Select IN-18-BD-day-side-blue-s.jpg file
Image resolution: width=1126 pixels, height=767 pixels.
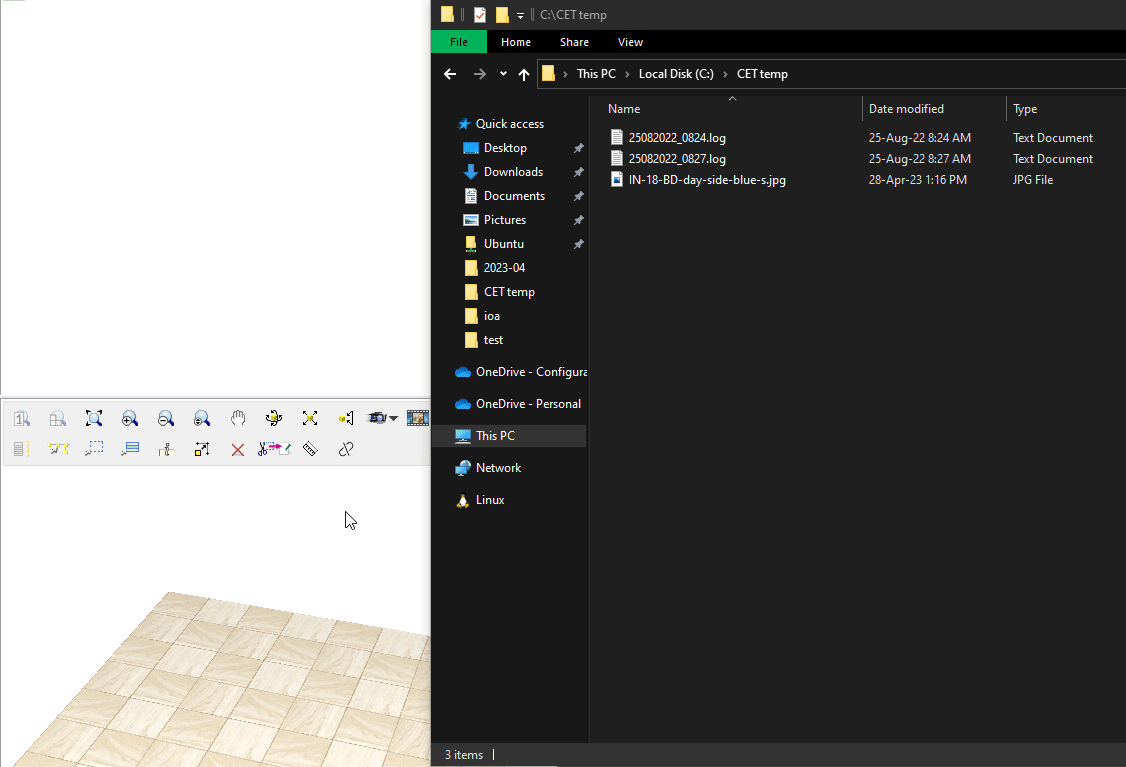707,180
